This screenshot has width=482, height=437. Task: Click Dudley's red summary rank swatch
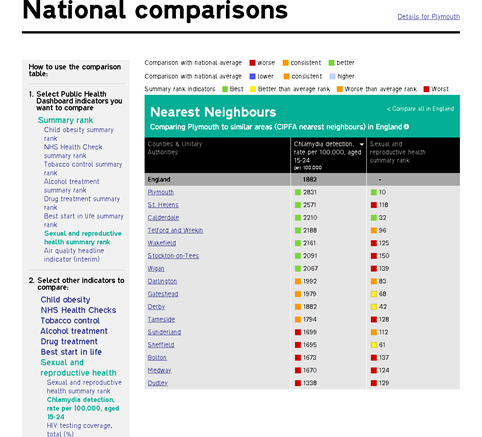pos(374,383)
